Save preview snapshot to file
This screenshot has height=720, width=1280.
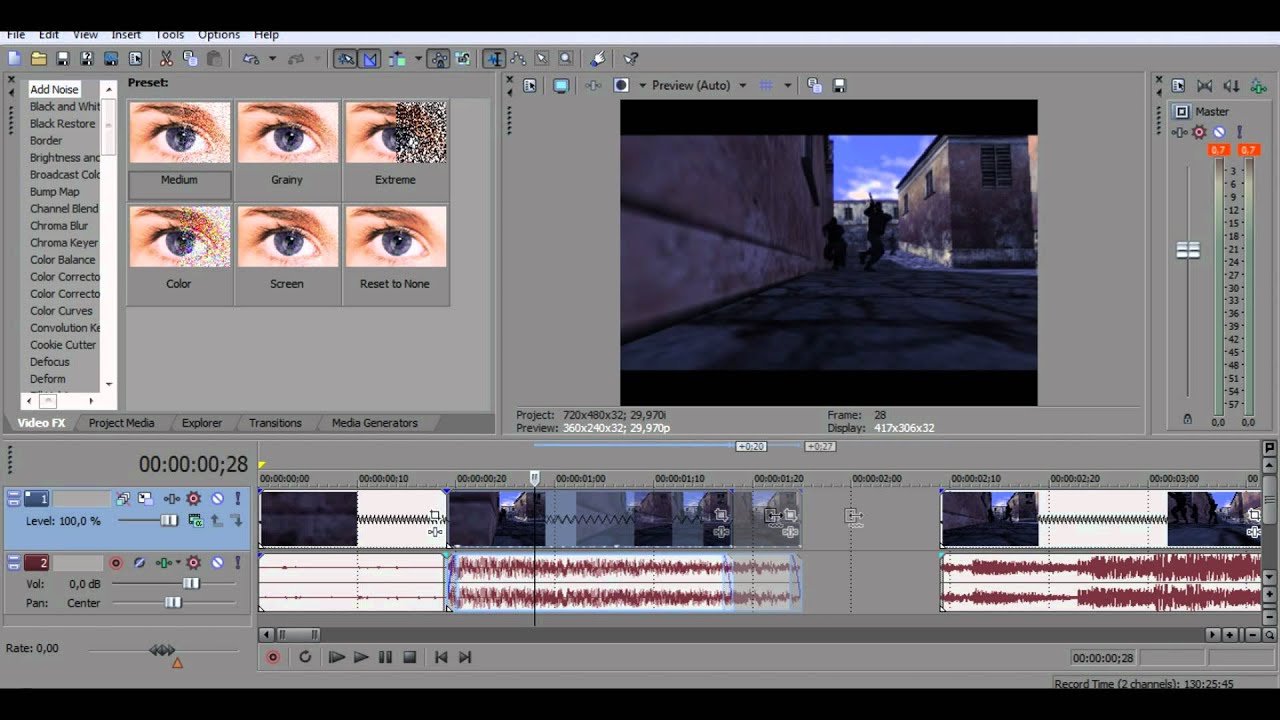(839, 86)
